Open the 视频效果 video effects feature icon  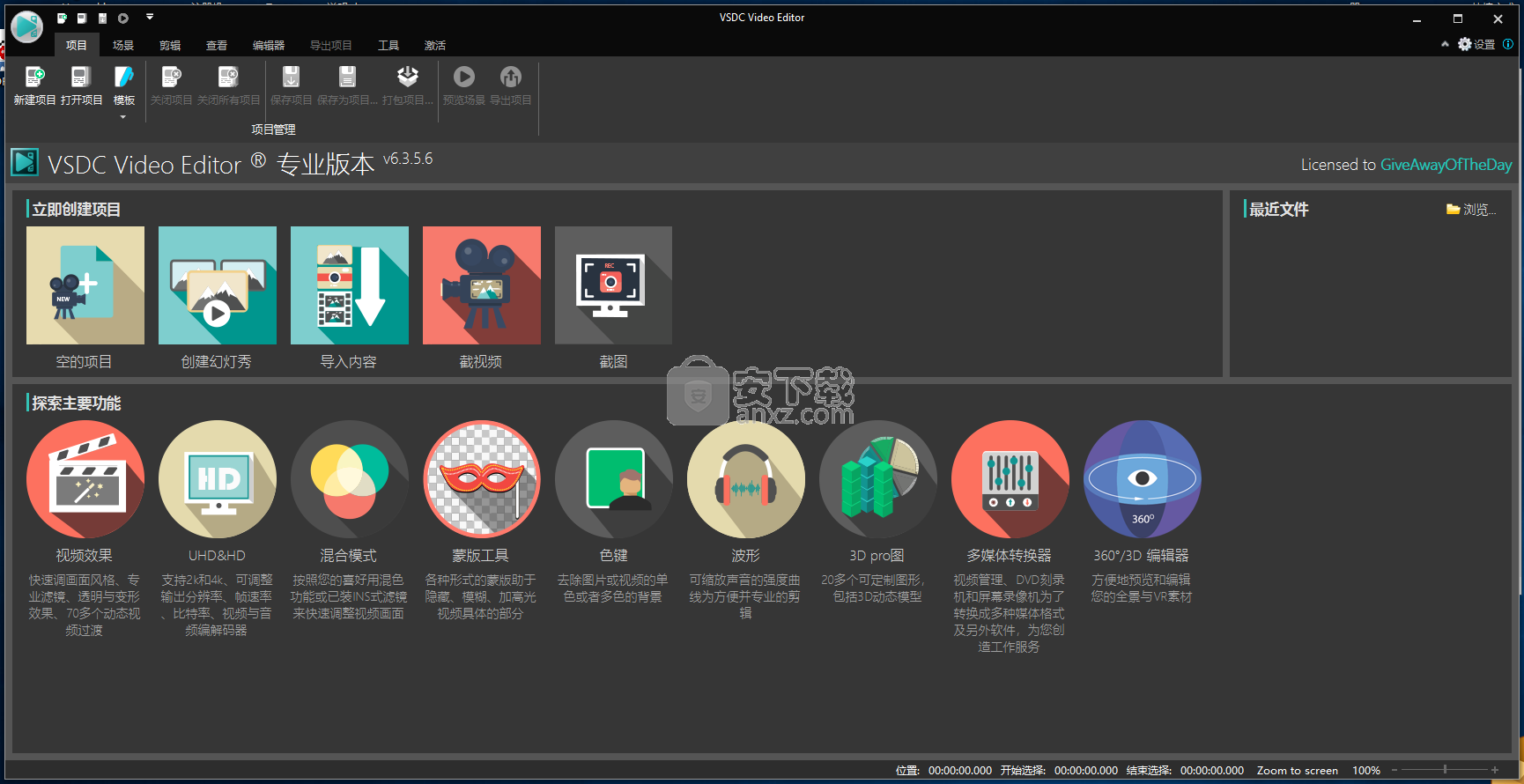[x=85, y=479]
